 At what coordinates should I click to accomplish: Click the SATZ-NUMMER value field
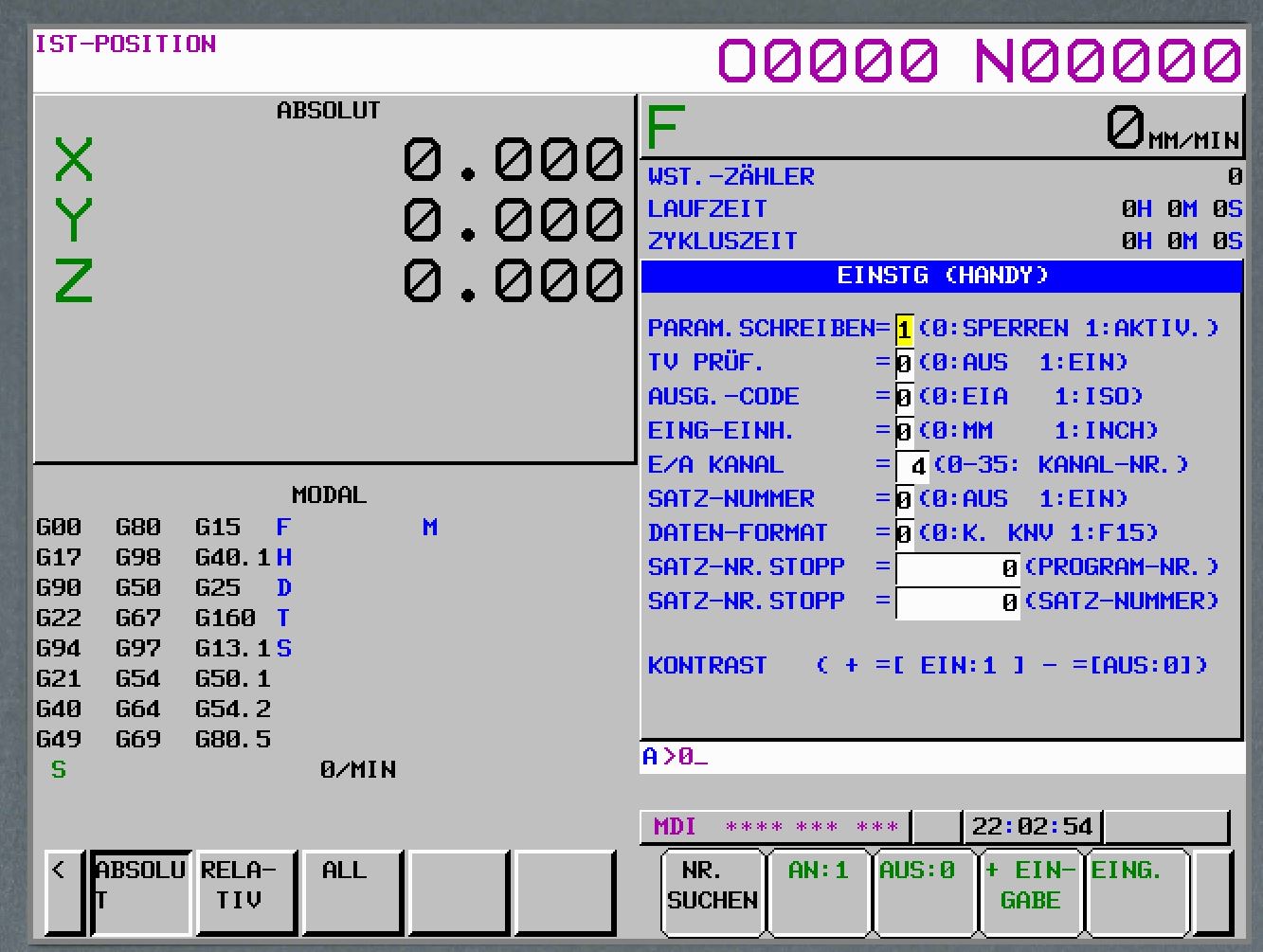(x=904, y=500)
